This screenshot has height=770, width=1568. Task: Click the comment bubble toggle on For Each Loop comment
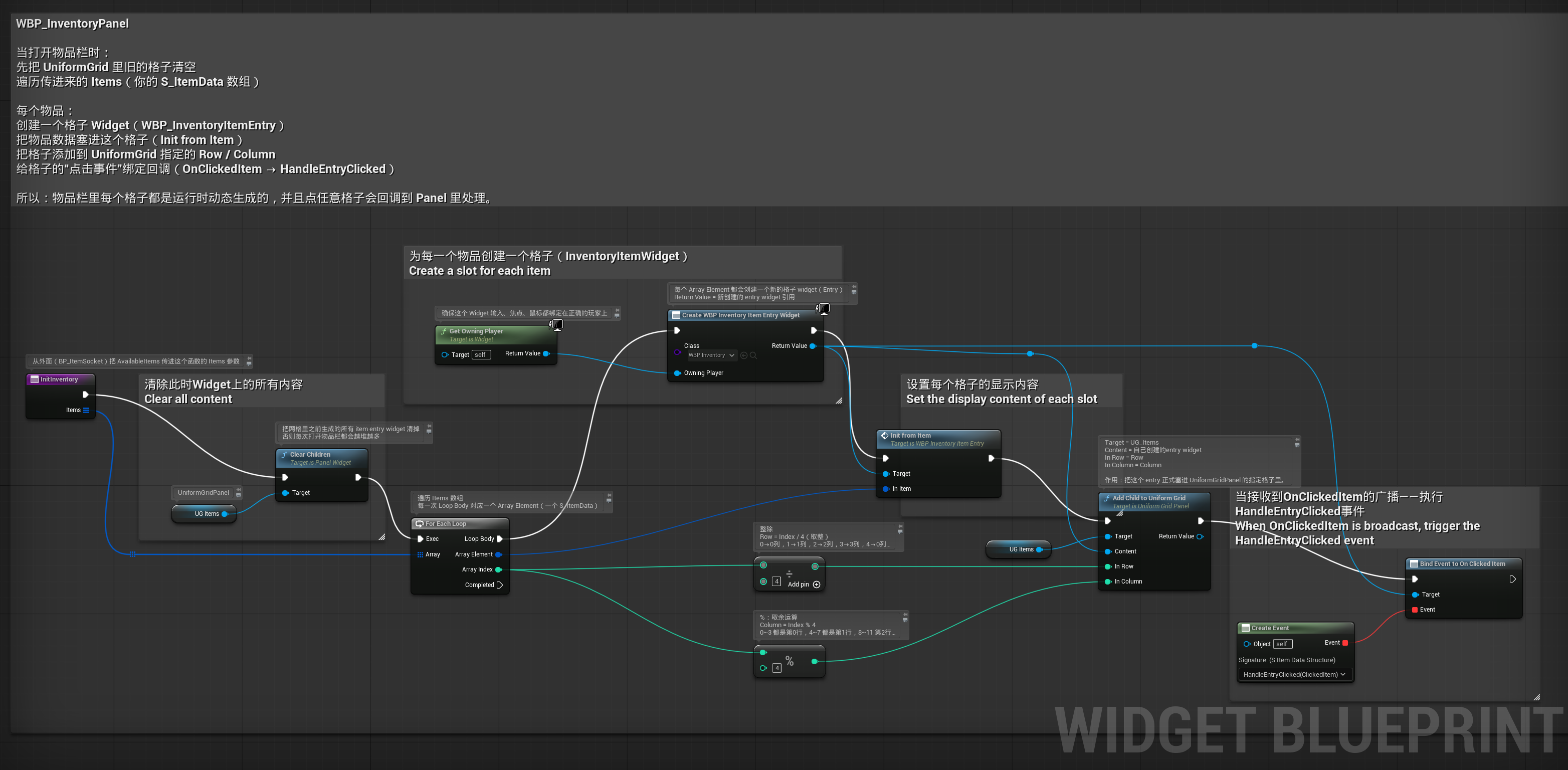point(609,500)
